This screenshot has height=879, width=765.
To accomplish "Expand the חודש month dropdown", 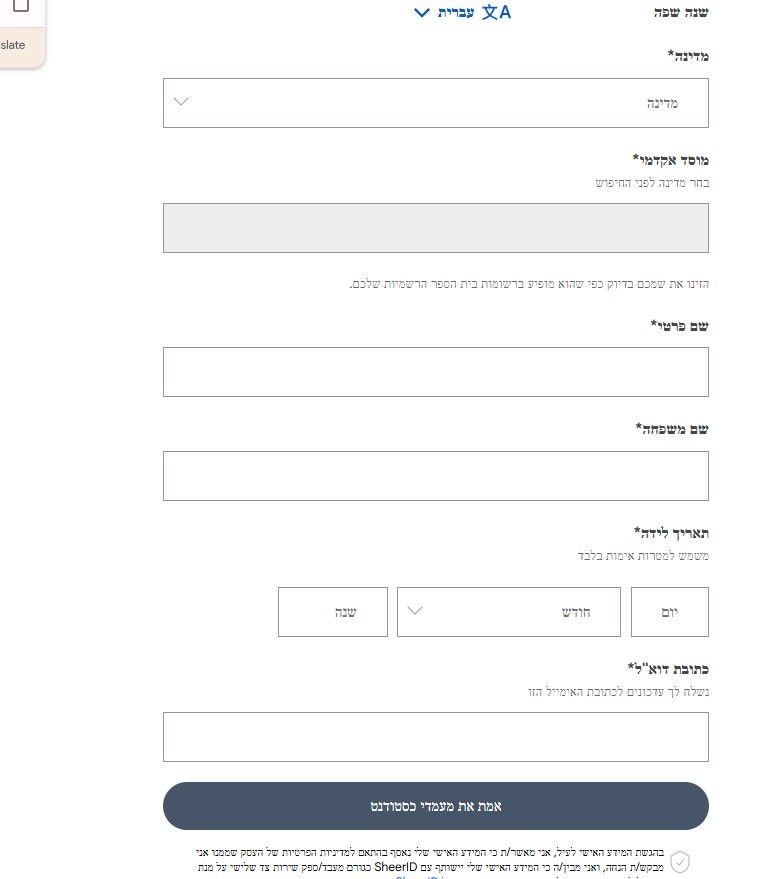I will point(509,612).
